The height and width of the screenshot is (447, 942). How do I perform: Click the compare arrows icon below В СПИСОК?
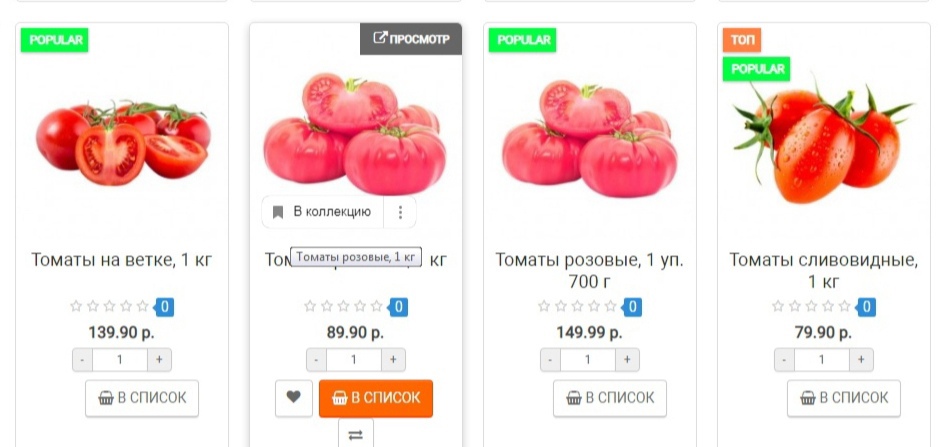pos(356,434)
